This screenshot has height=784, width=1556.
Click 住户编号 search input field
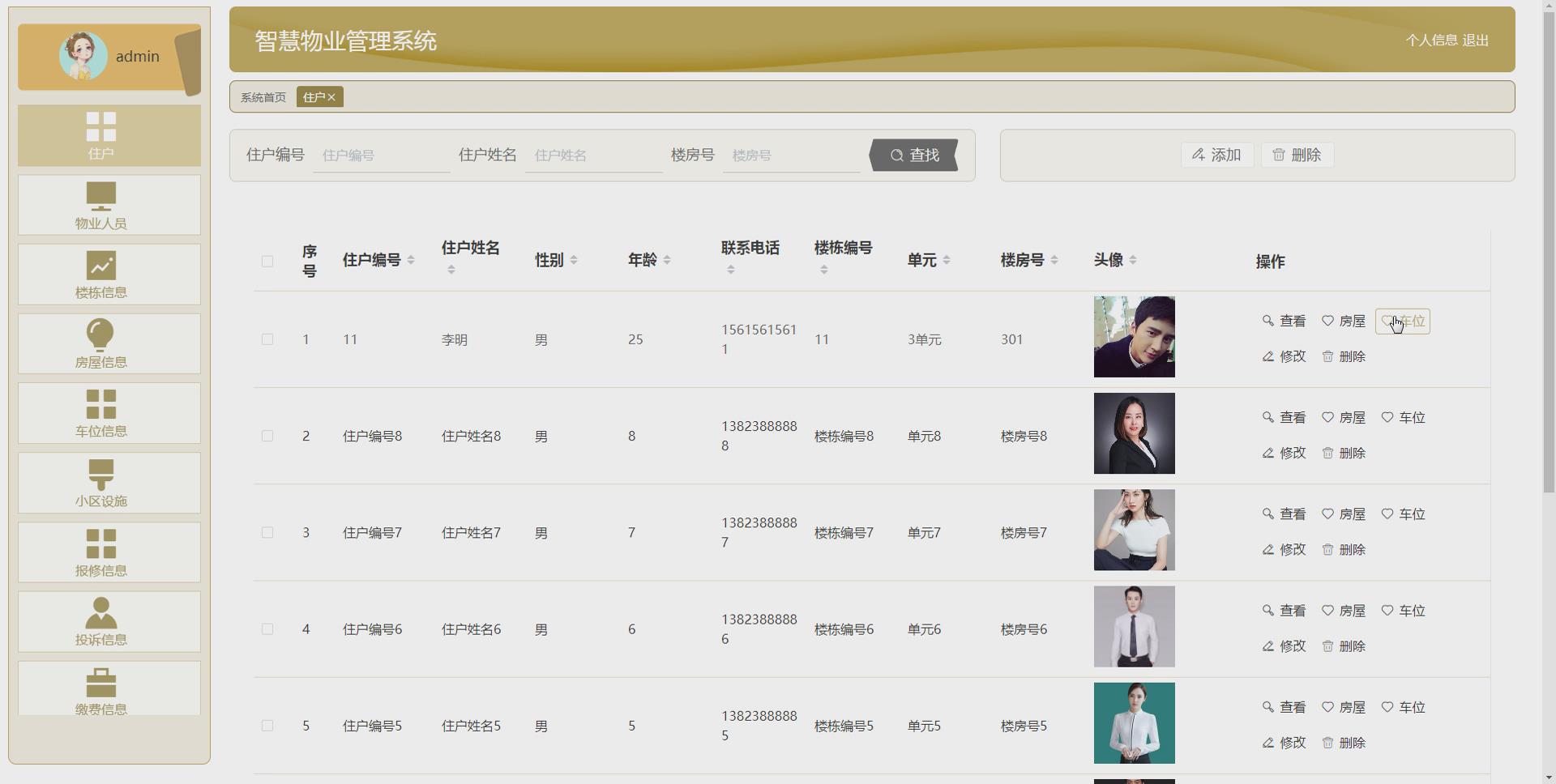point(382,156)
